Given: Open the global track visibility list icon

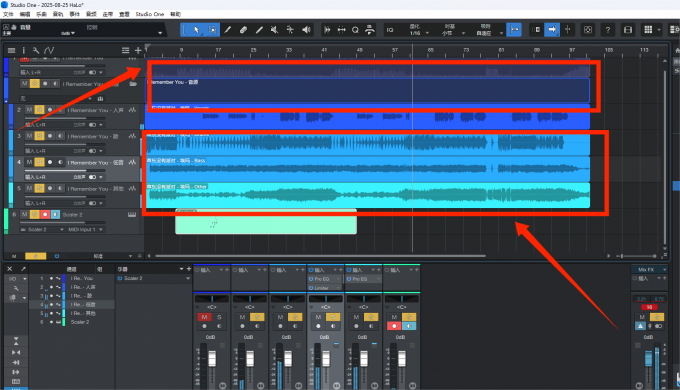Looking at the screenshot, I should point(125,50).
